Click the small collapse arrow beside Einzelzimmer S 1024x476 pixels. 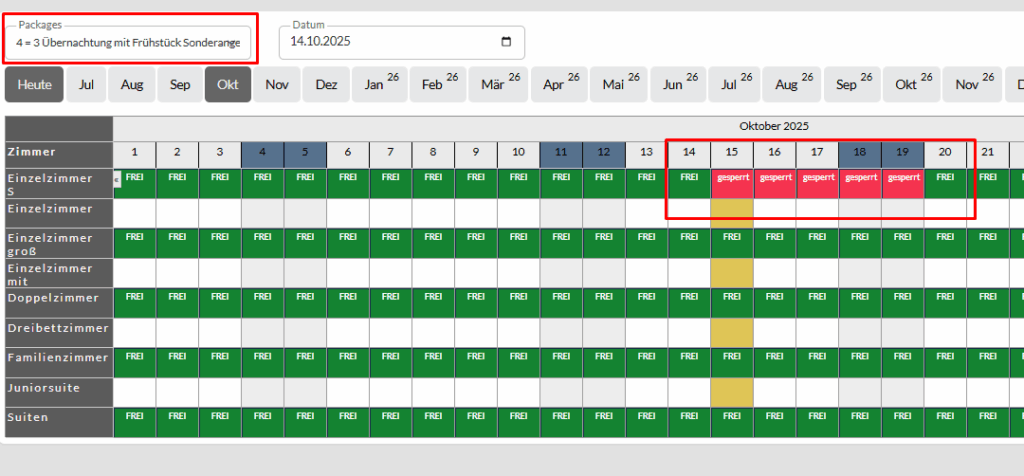click(x=117, y=178)
